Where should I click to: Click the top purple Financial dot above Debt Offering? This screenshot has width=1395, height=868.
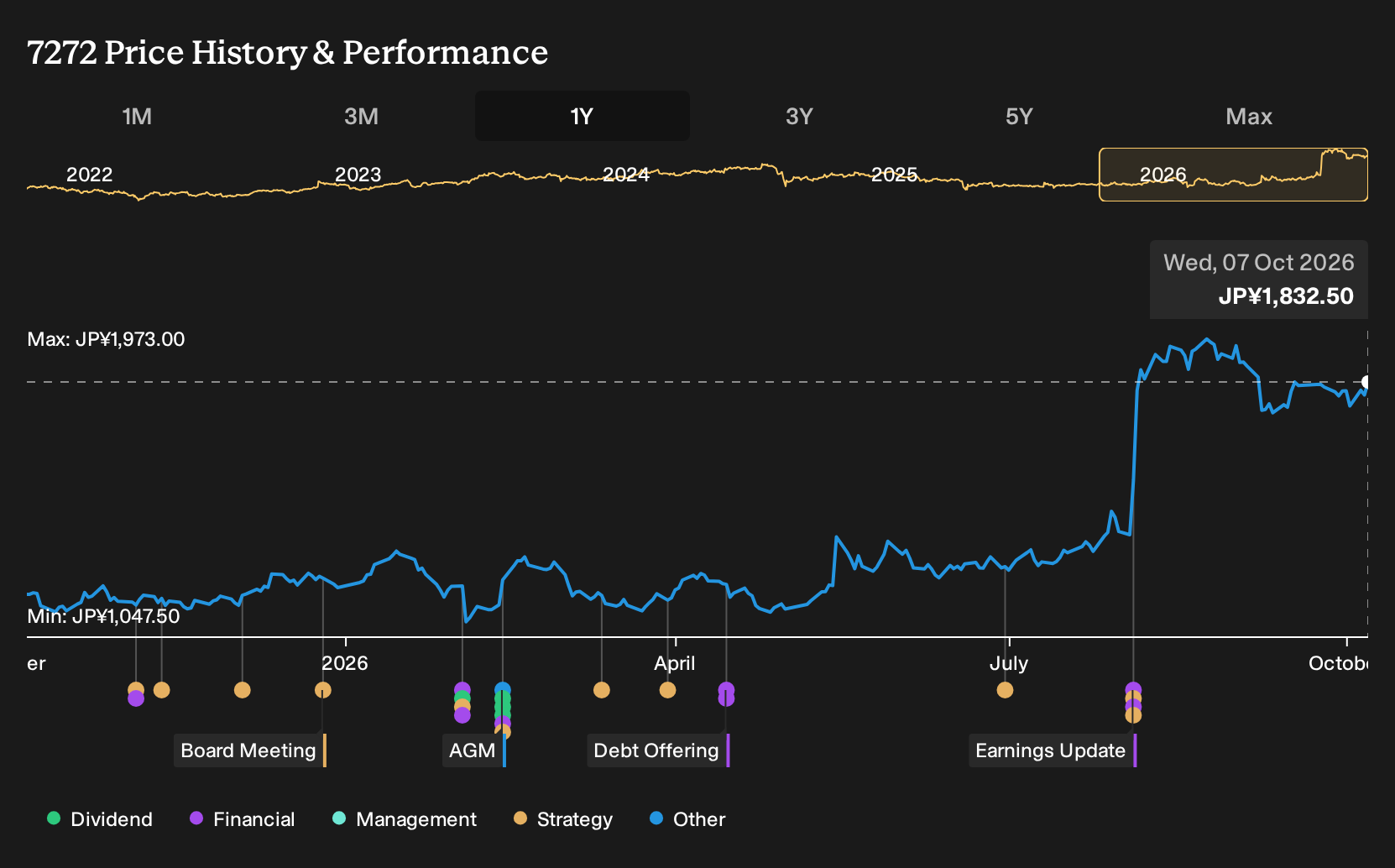[726, 690]
